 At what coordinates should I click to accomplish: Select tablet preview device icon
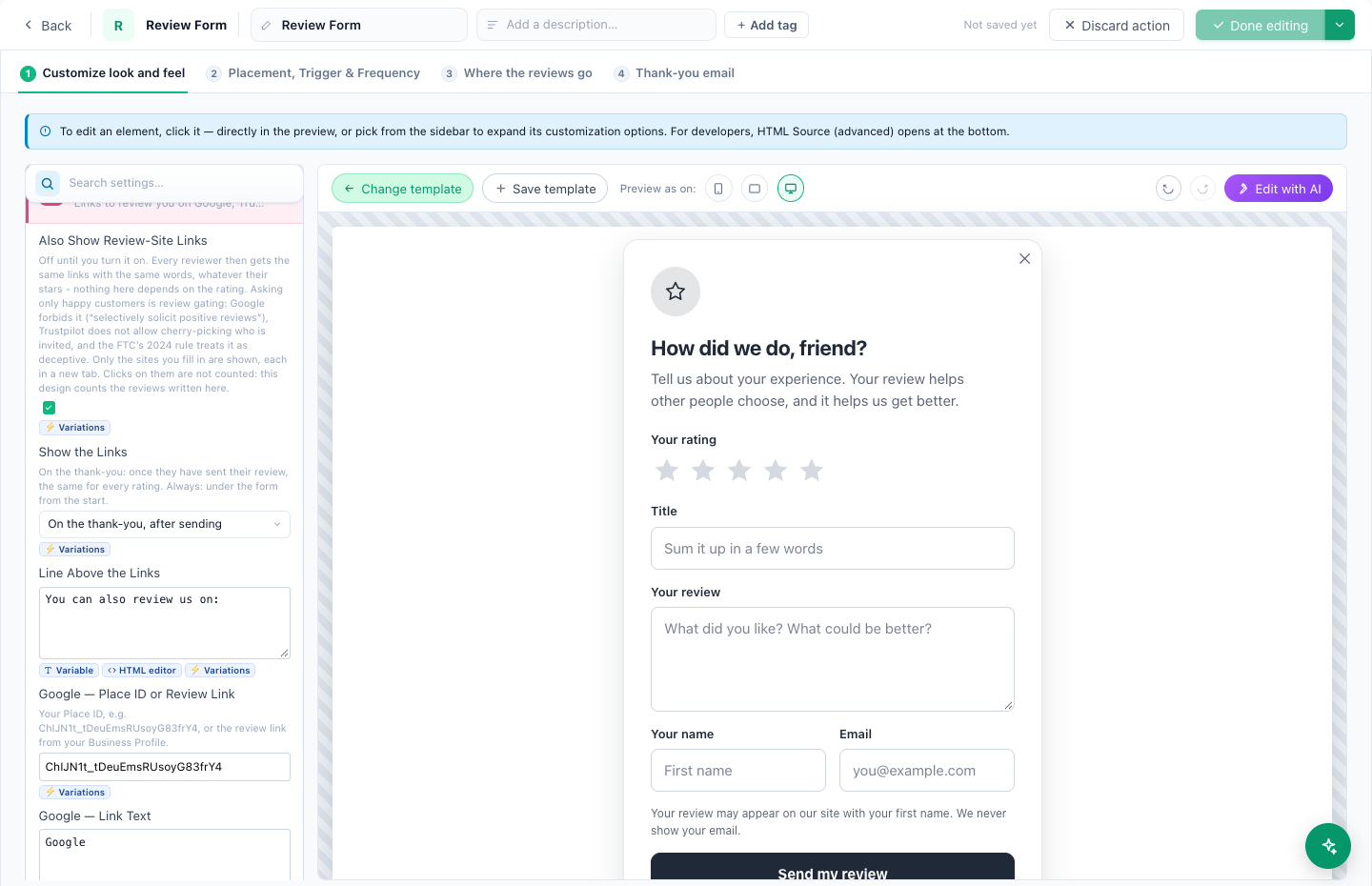pos(755,189)
